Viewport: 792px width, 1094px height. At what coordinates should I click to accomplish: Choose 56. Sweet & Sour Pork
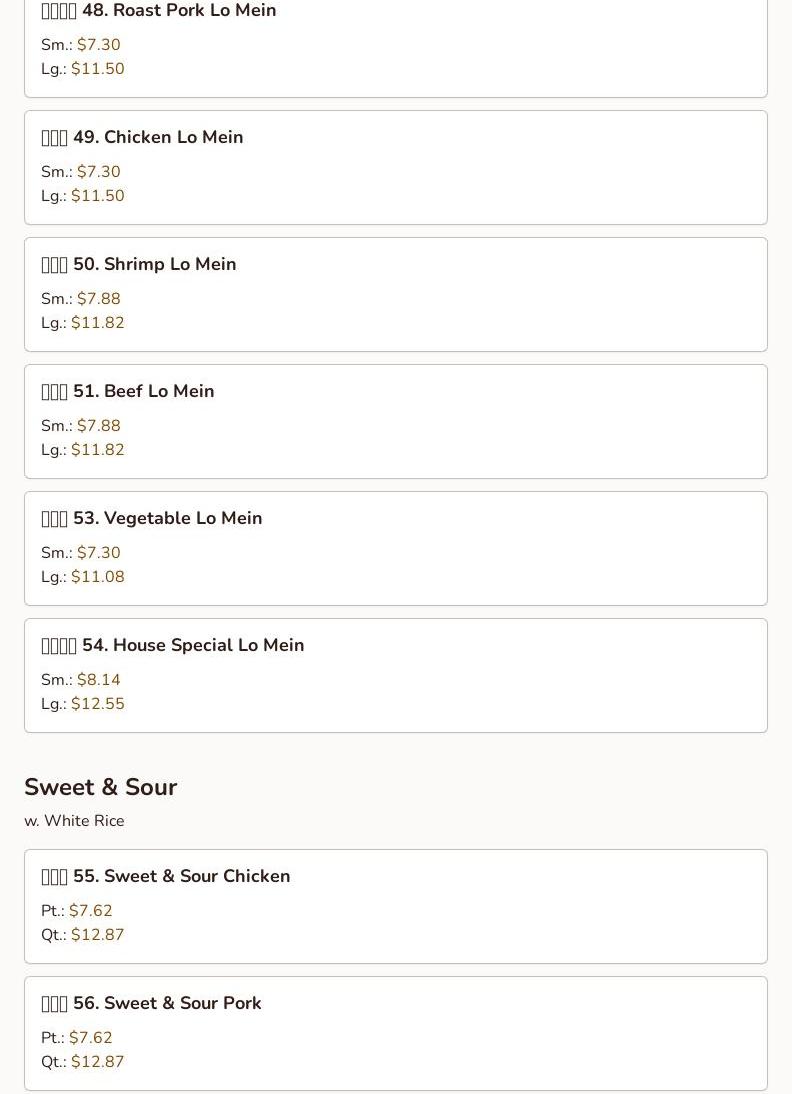pyautogui.click(x=396, y=1033)
